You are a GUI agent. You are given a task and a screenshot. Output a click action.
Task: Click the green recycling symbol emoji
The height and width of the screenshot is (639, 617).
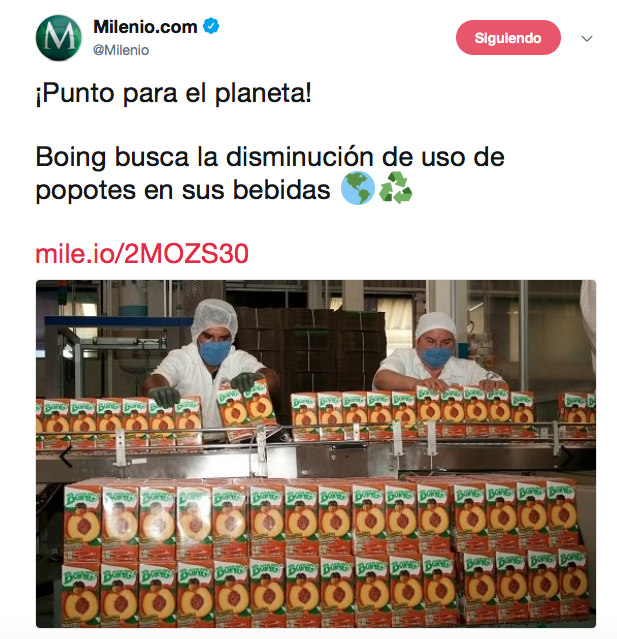coord(395,188)
